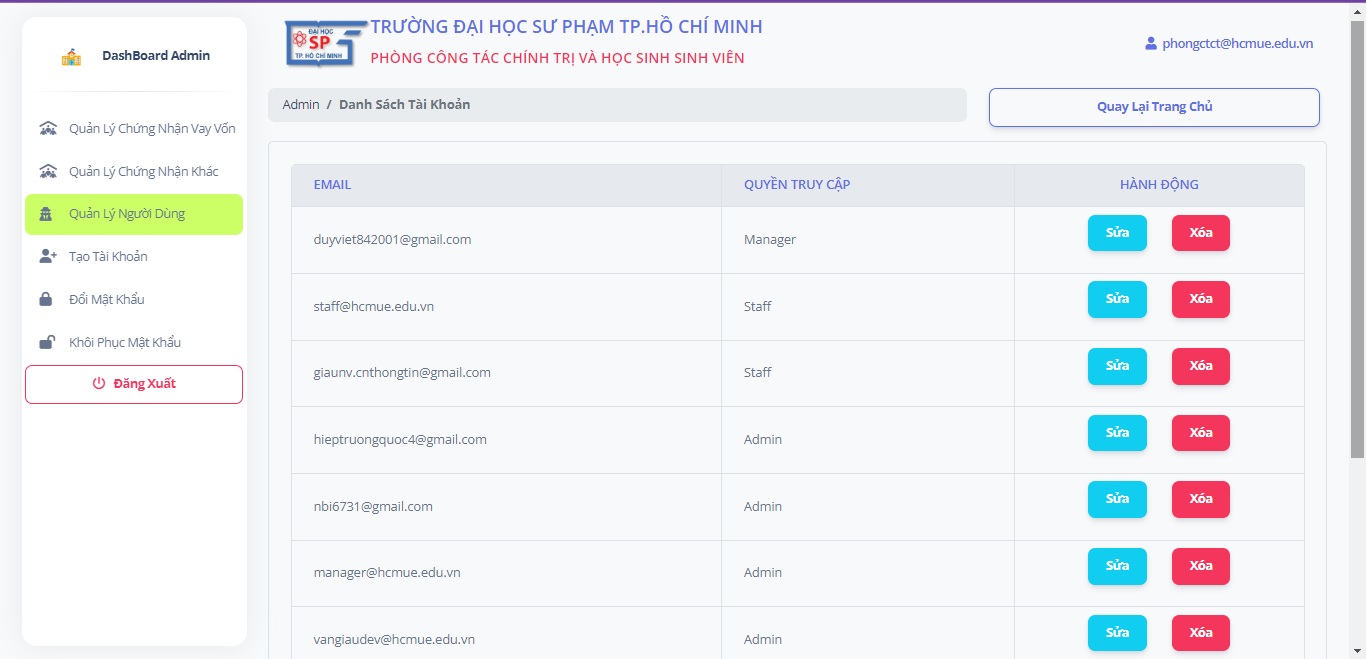Click the briefcase icon beside DashBoard Admin
Viewport: 1366px width, 659px height.
70,56
